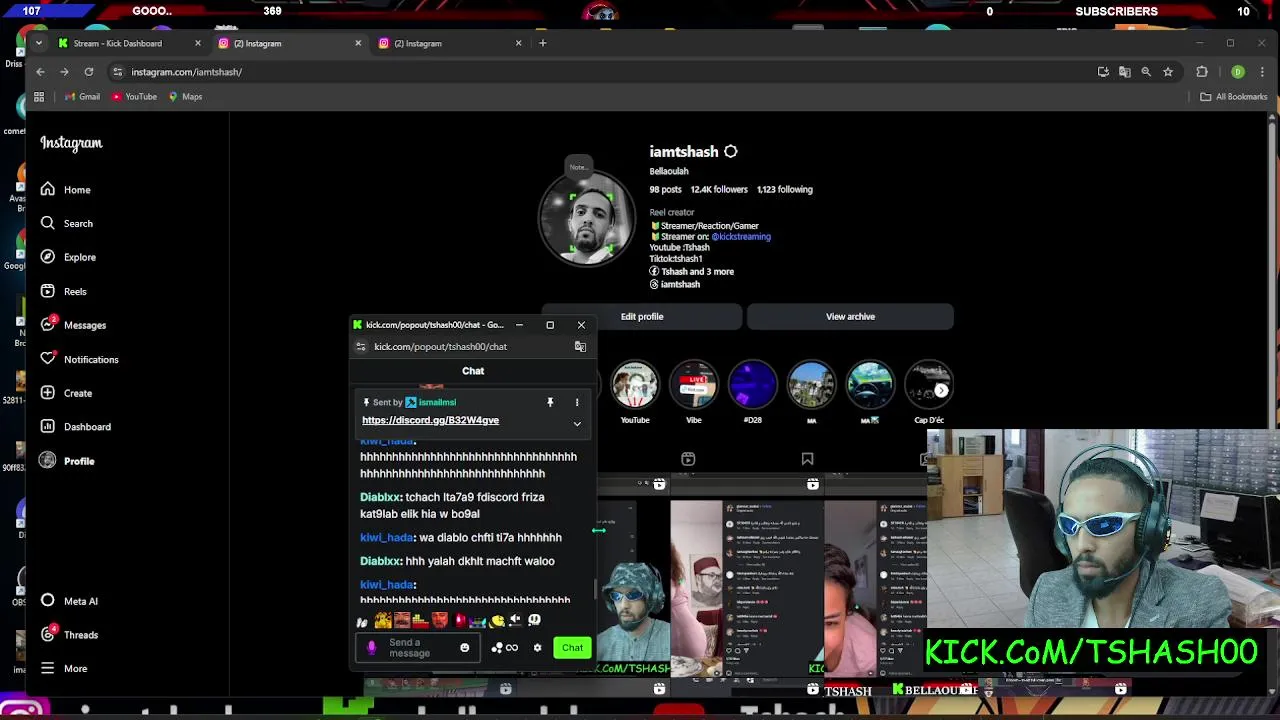Image resolution: width=1280 pixels, height=720 pixels.
Task: Show the next story highlights with the arrow
Action: [941, 390]
